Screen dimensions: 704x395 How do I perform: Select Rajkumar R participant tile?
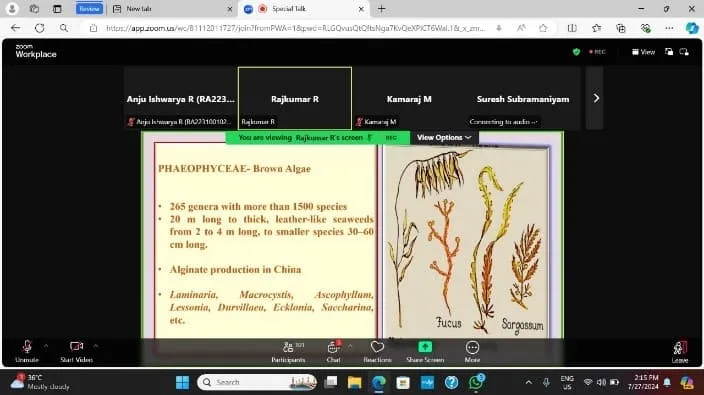tap(295, 99)
